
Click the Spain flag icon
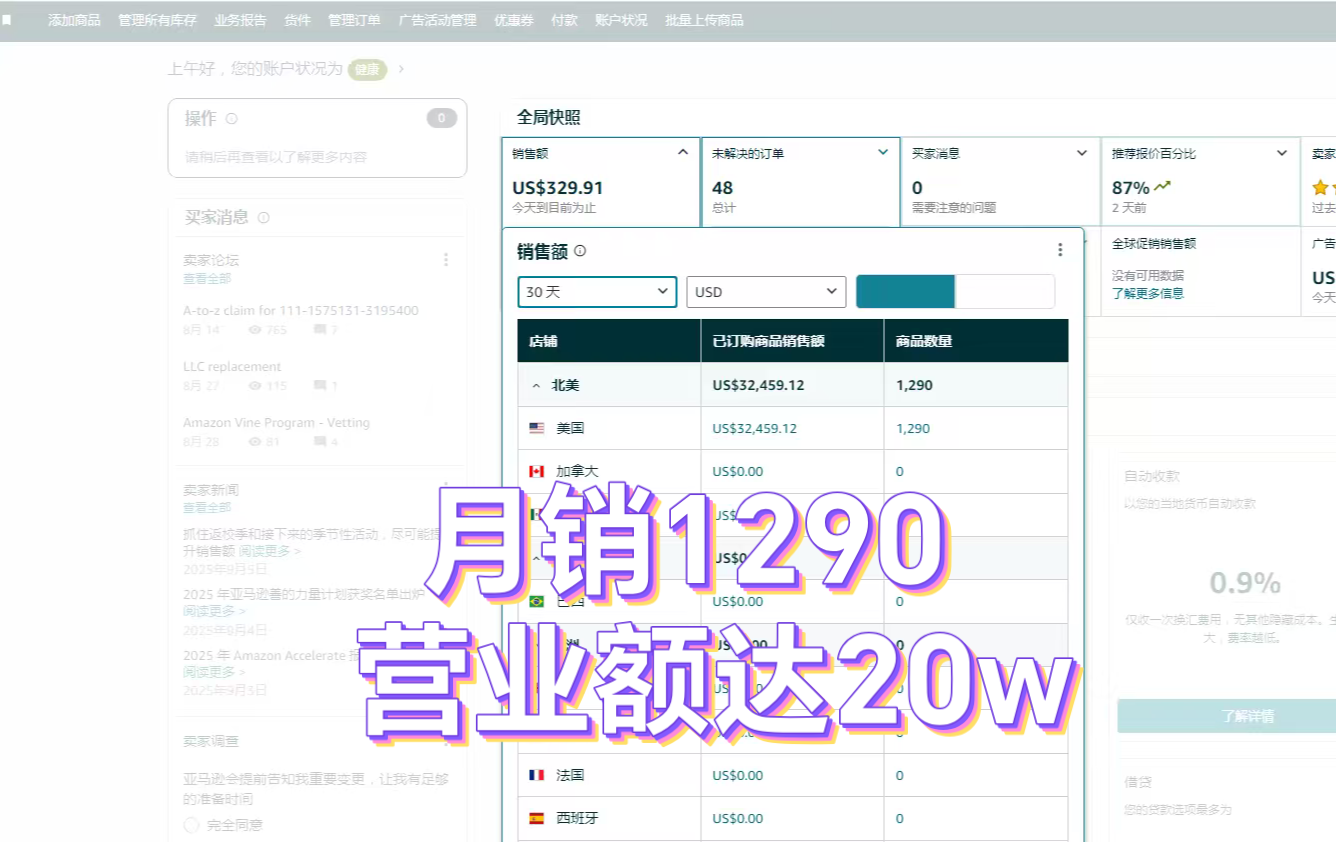(x=537, y=818)
